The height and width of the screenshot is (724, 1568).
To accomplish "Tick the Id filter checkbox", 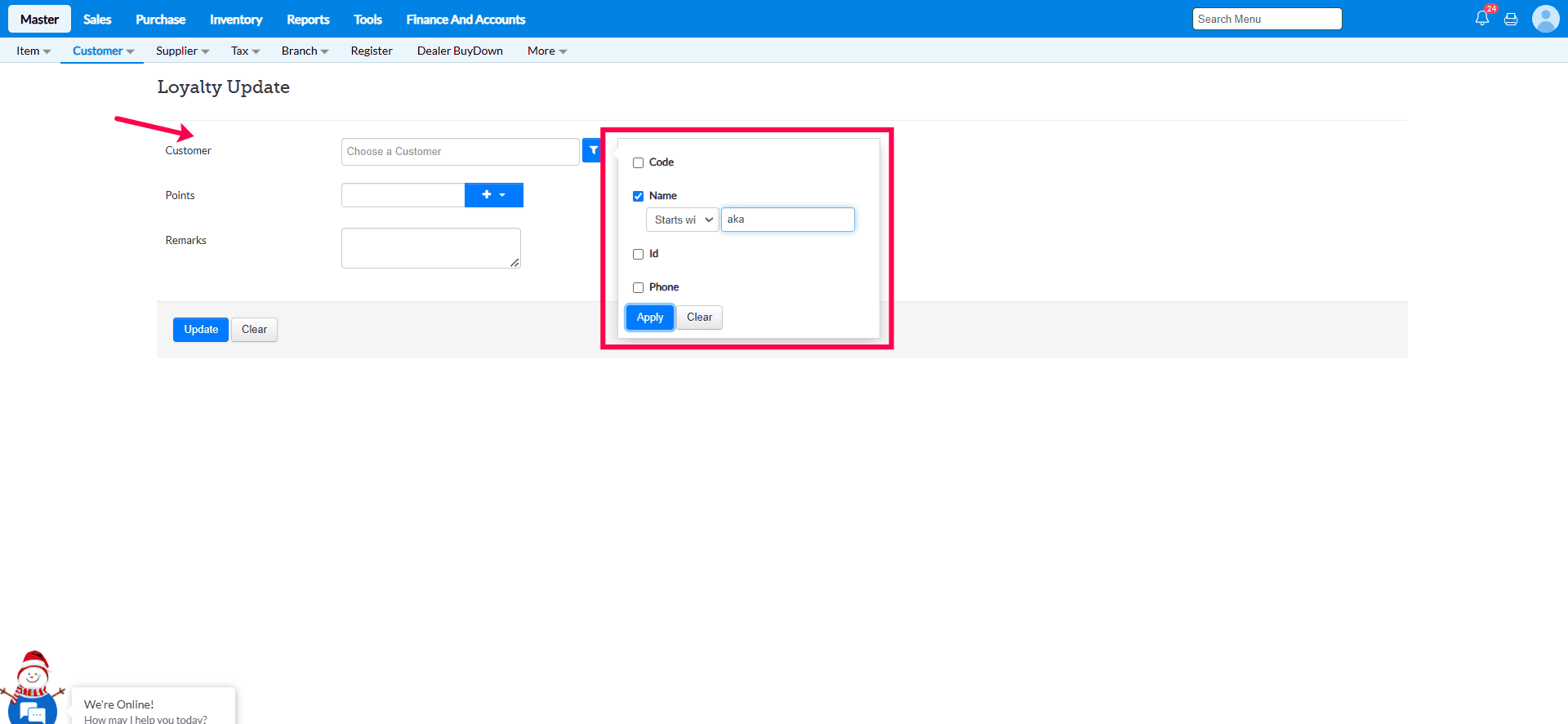I will click(638, 255).
